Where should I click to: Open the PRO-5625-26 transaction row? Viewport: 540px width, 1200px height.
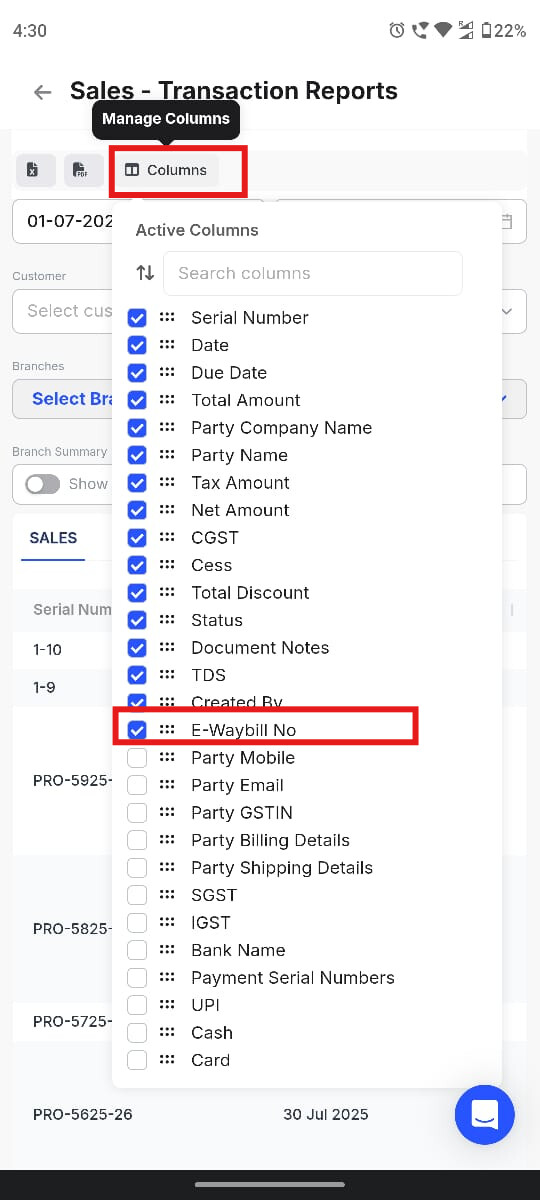(269, 1114)
